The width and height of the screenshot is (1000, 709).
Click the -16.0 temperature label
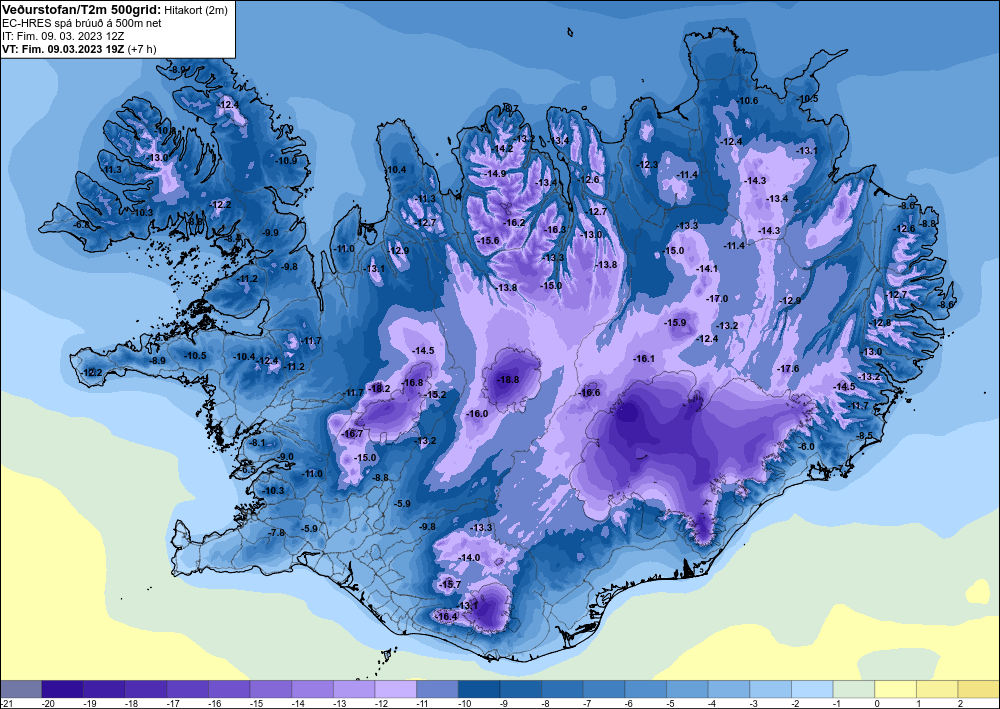click(476, 414)
